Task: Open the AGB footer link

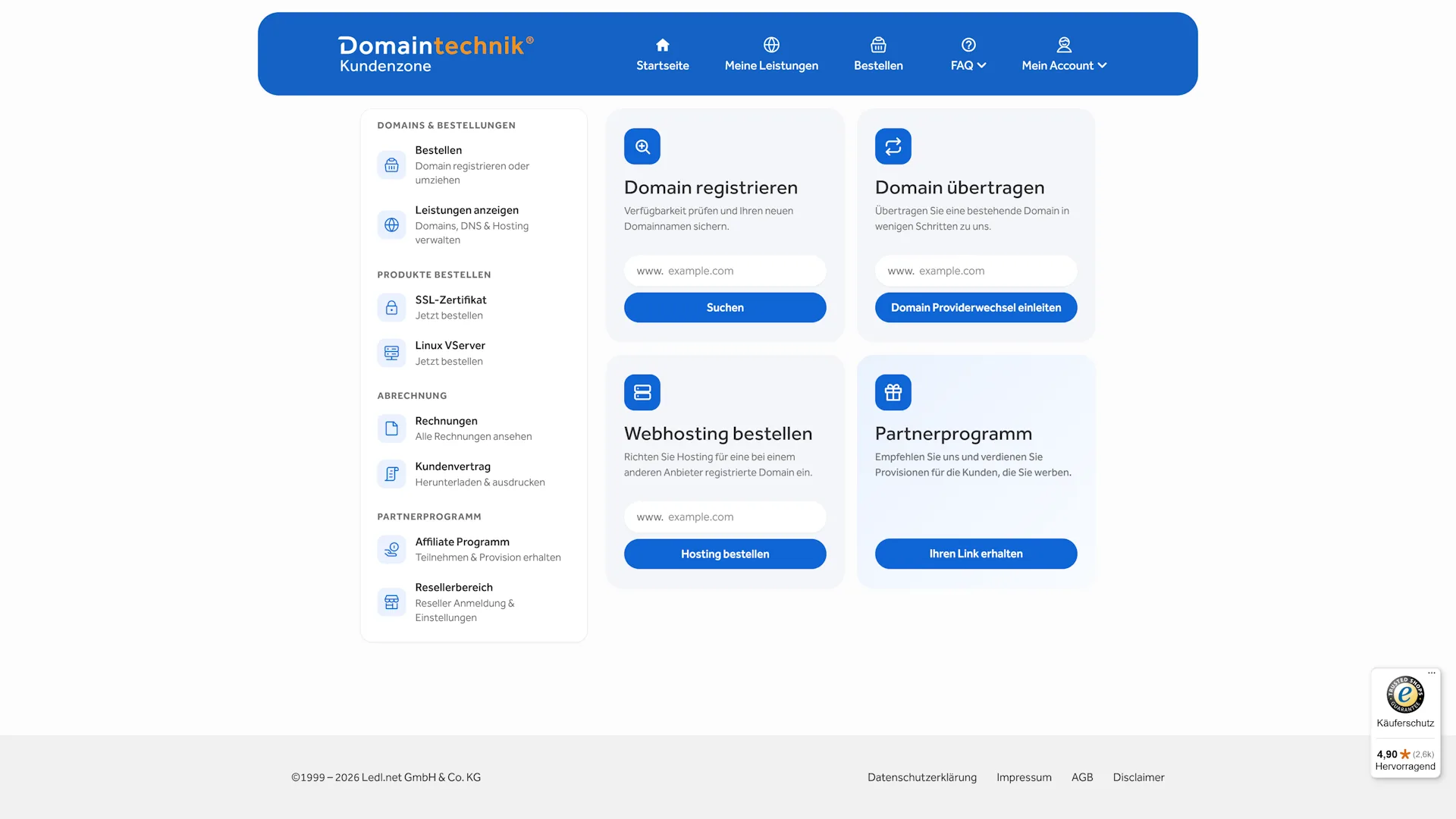Action: click(x=1082, y=777)
